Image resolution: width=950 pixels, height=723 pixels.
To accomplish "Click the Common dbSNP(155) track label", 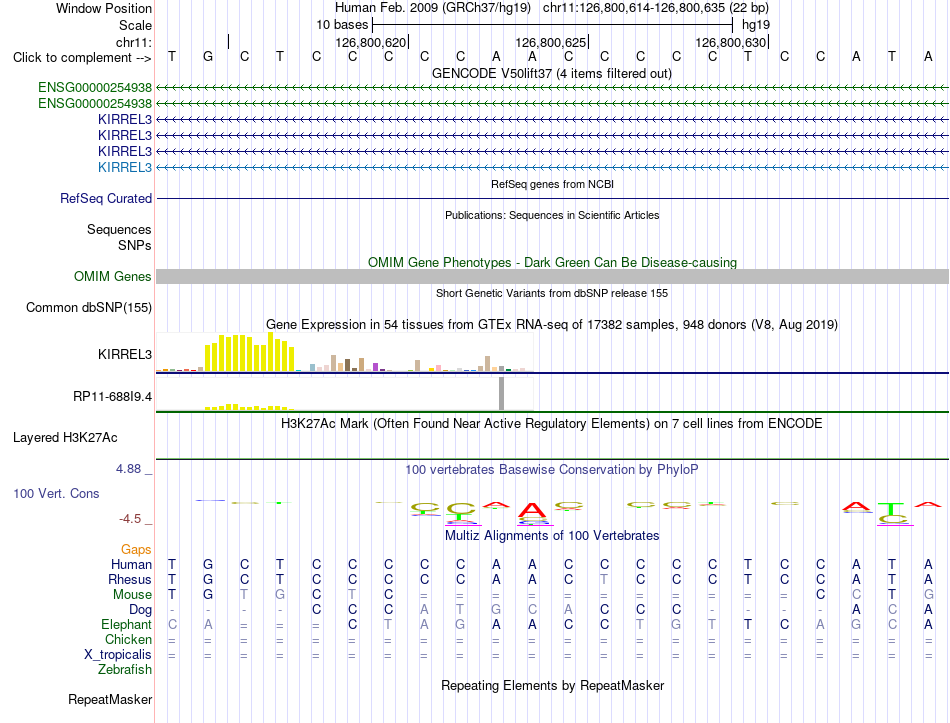I will [88, 307].
